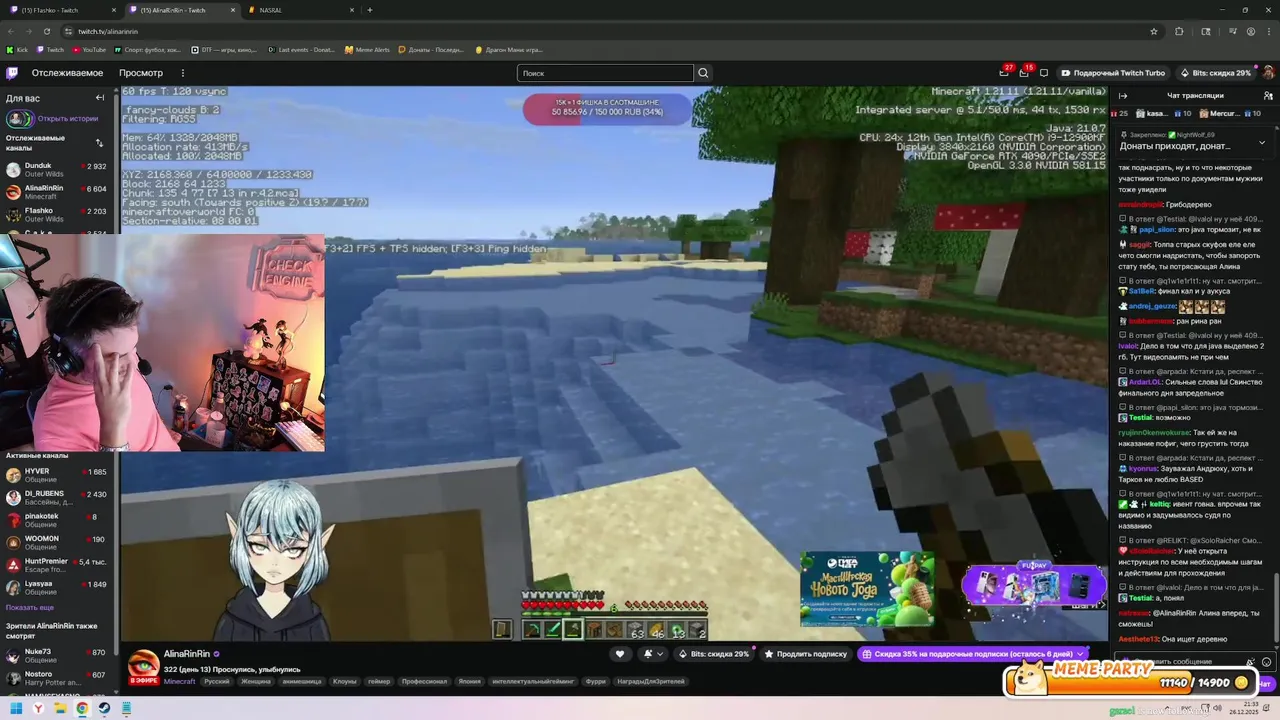
Task: Click the MEME PARTY 11140/14900 widget
Action: click(x=1128, y=679)
